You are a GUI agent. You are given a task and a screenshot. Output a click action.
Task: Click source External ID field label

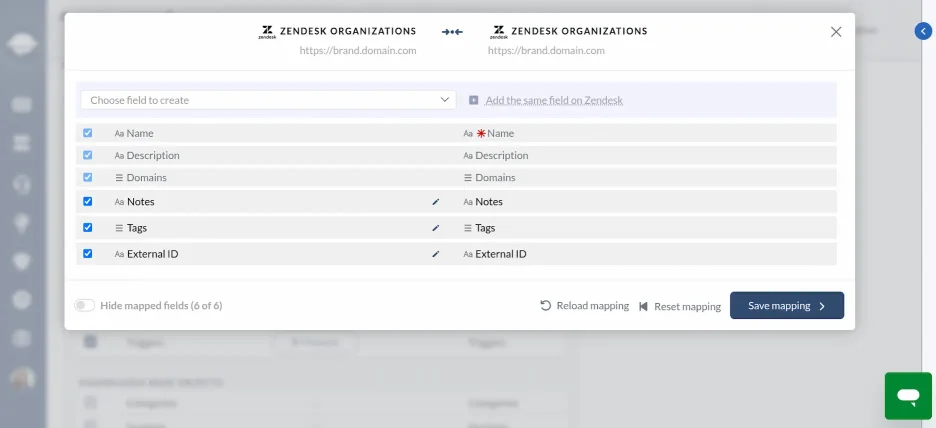153,254
